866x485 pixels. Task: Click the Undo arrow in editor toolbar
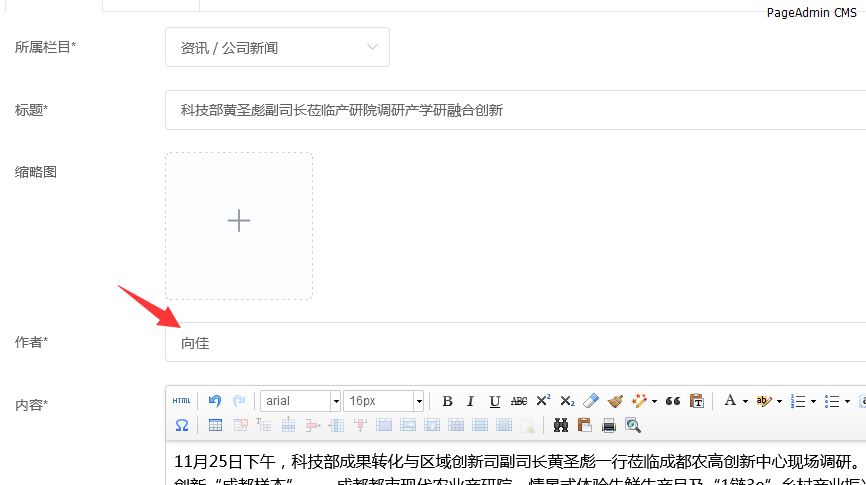click(215, 401)
